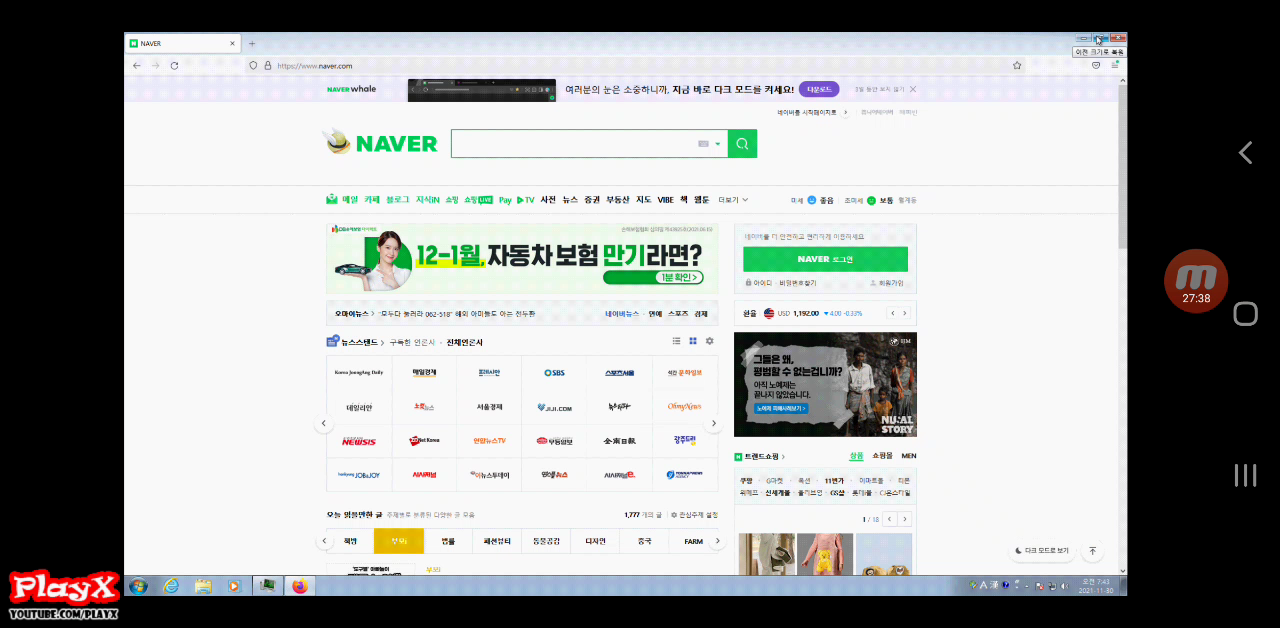
Task: Click the green NAVER 로그인 button
Action: point(825,259)
